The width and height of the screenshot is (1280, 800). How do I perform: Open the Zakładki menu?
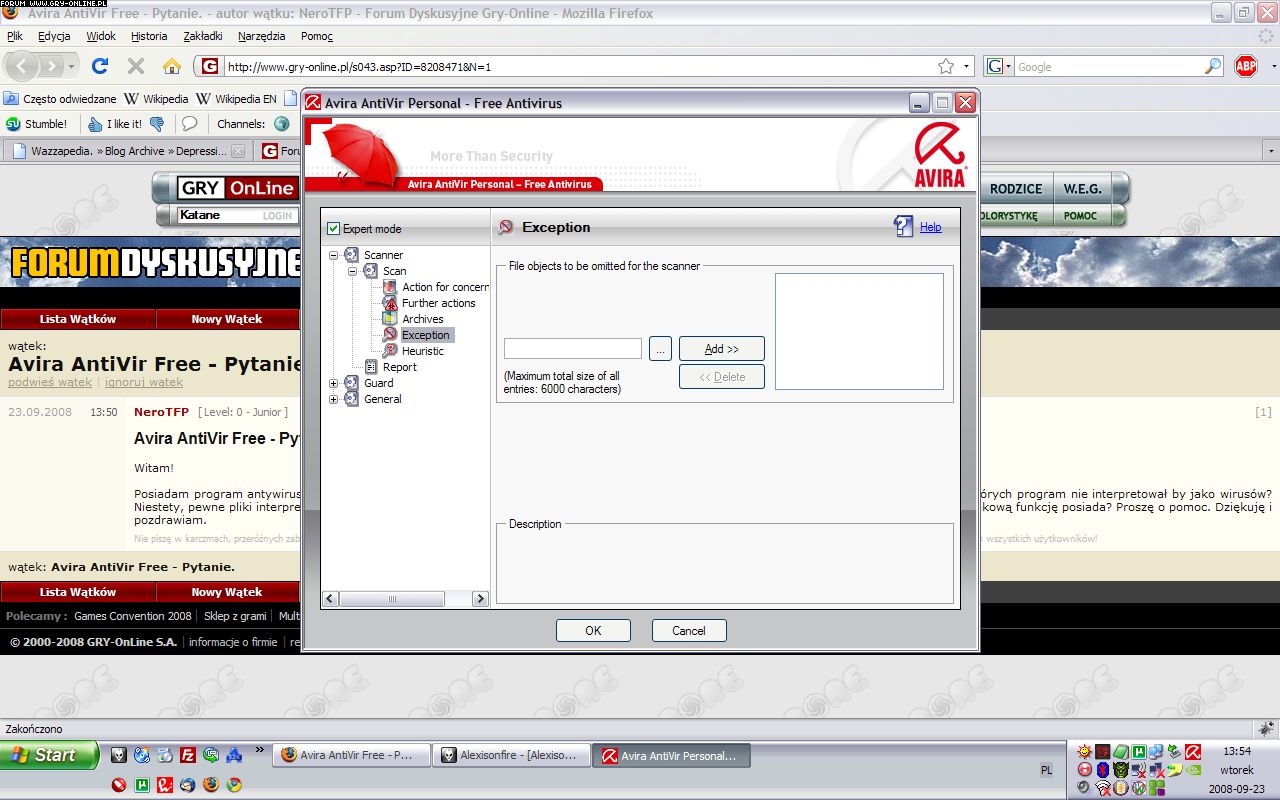click(x=203, y=36)
